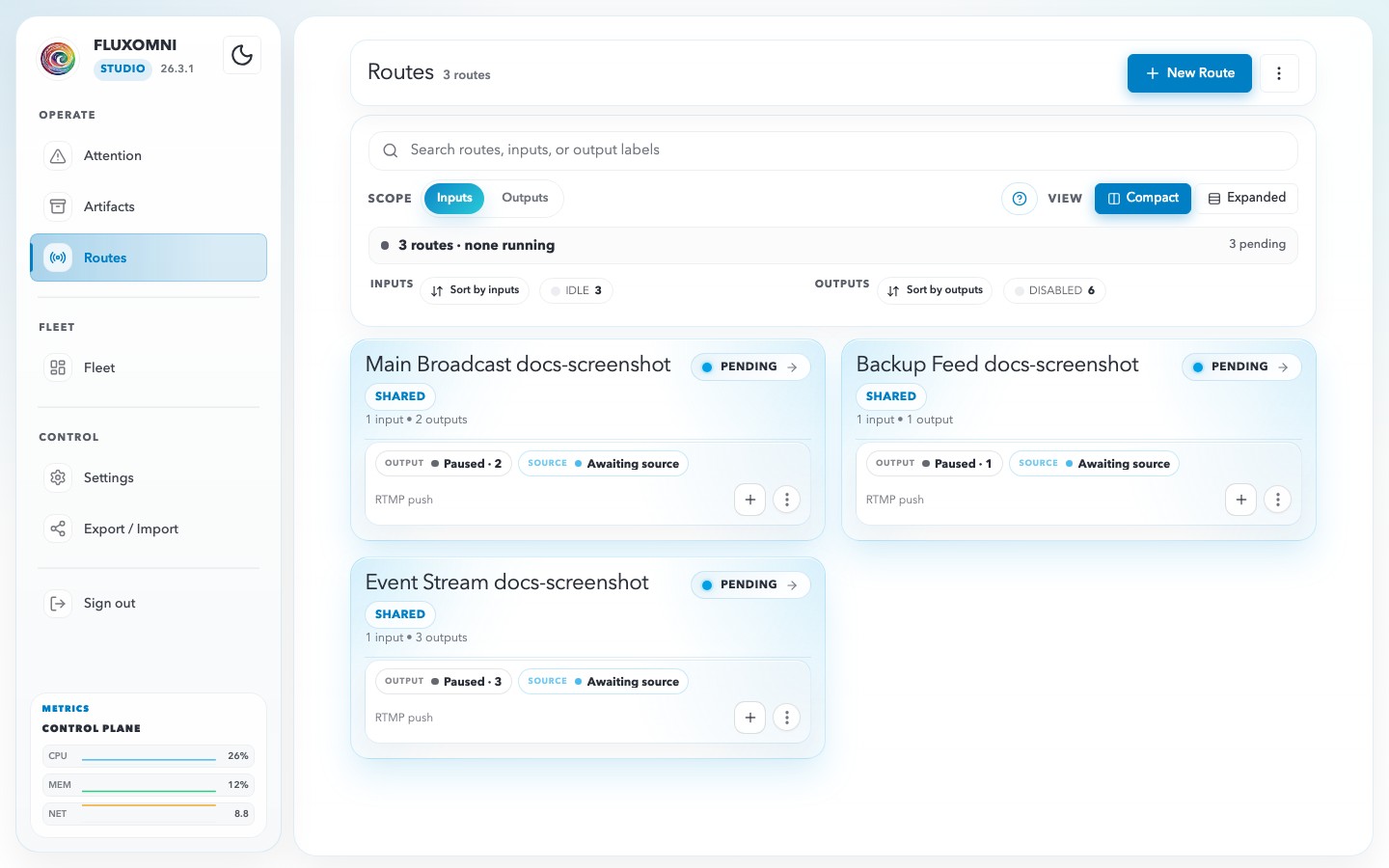Click the NET metric row
This screenshot has width=1389, height=868.
[149, 813]
